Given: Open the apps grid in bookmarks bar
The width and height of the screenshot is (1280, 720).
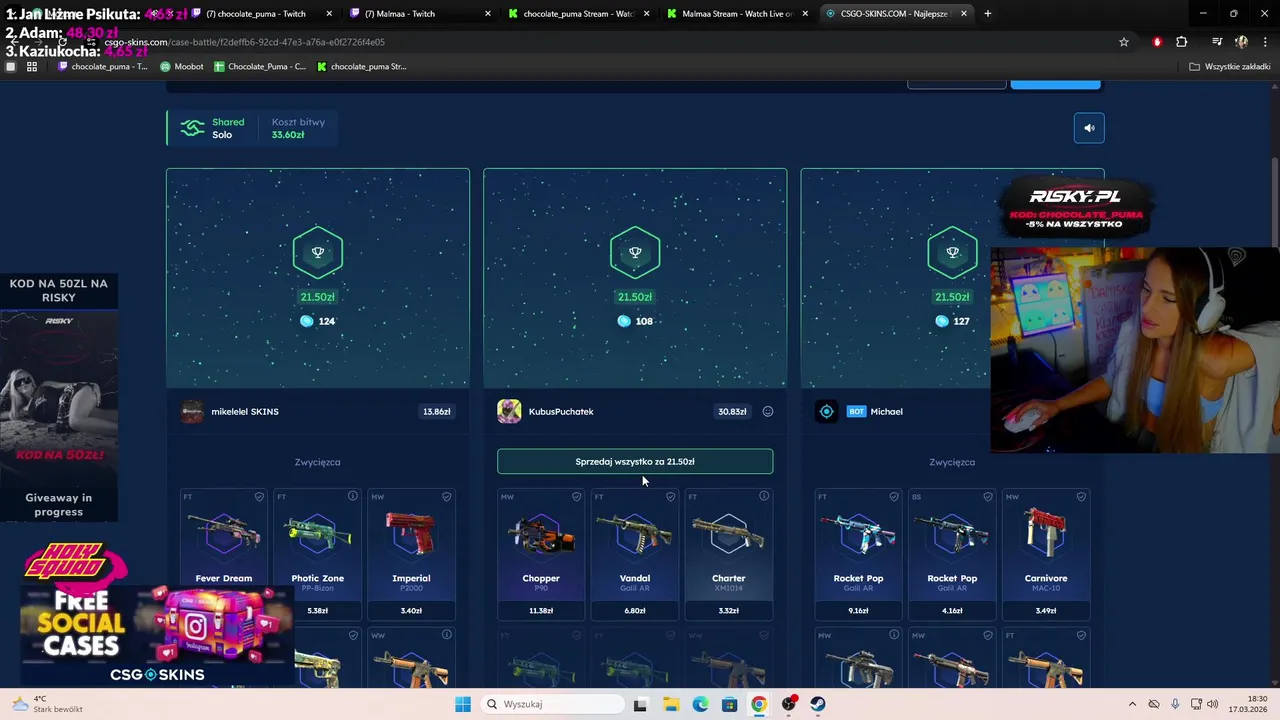Looking at the screenshot, I should [32, 67].
